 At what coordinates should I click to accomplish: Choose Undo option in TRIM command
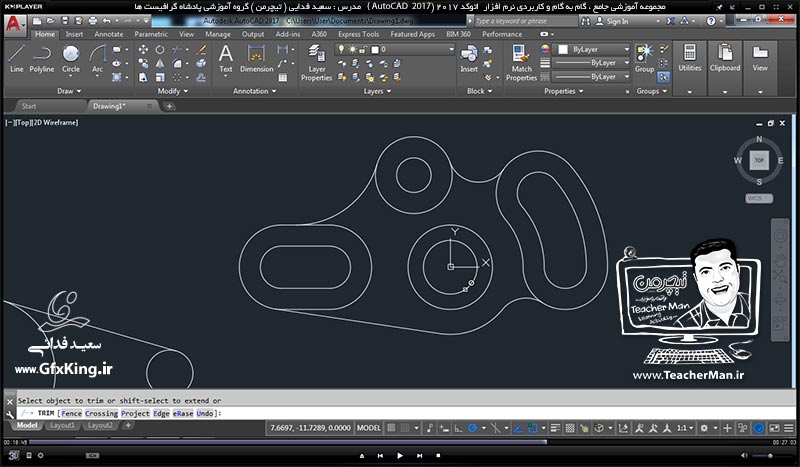205,413
